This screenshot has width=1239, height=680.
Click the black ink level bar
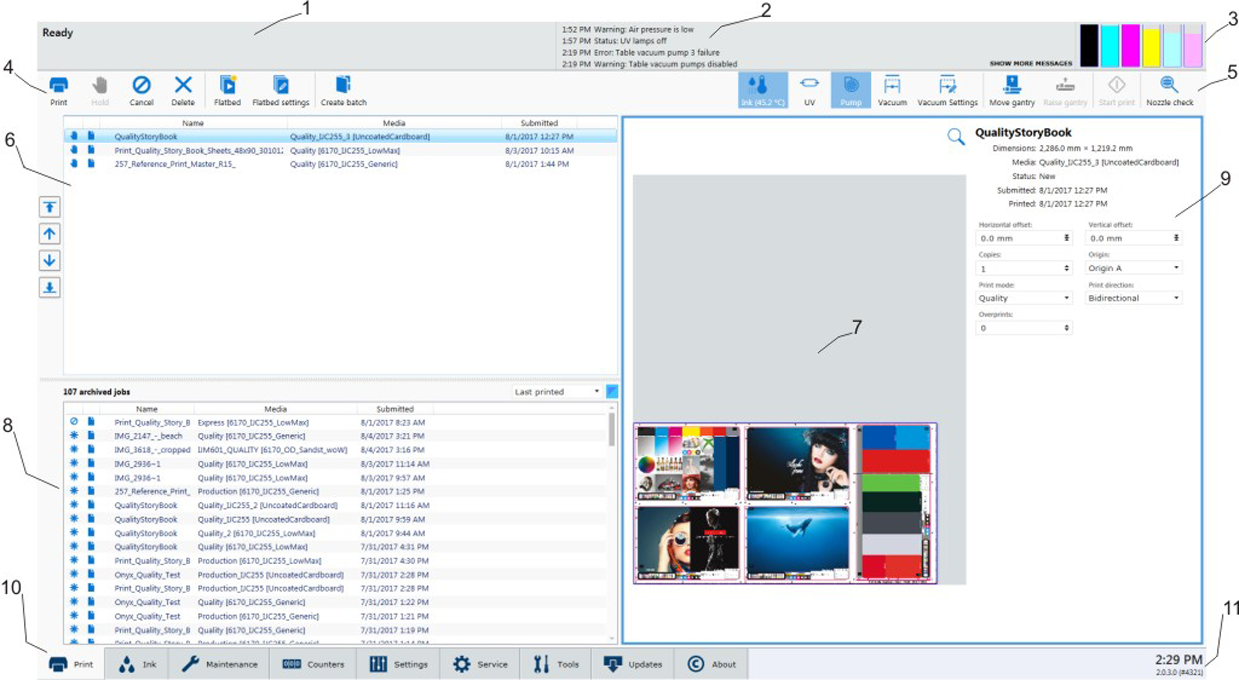pyautogui.click(x=1089, y=46)
